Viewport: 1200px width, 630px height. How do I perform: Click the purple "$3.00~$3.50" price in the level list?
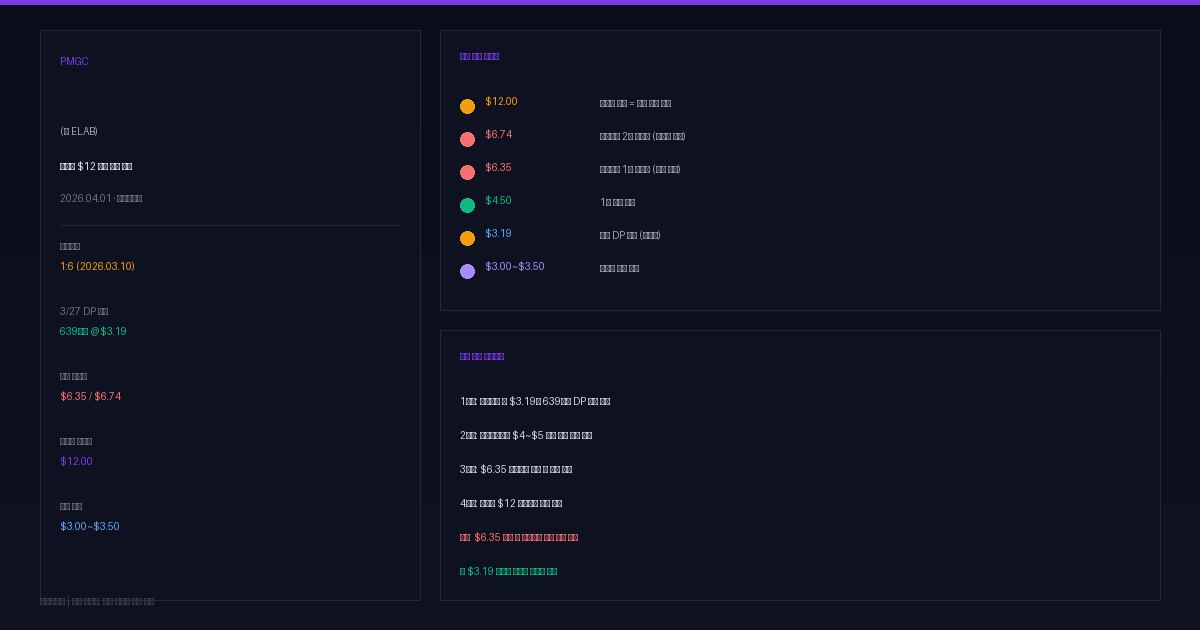pos(515,267)
